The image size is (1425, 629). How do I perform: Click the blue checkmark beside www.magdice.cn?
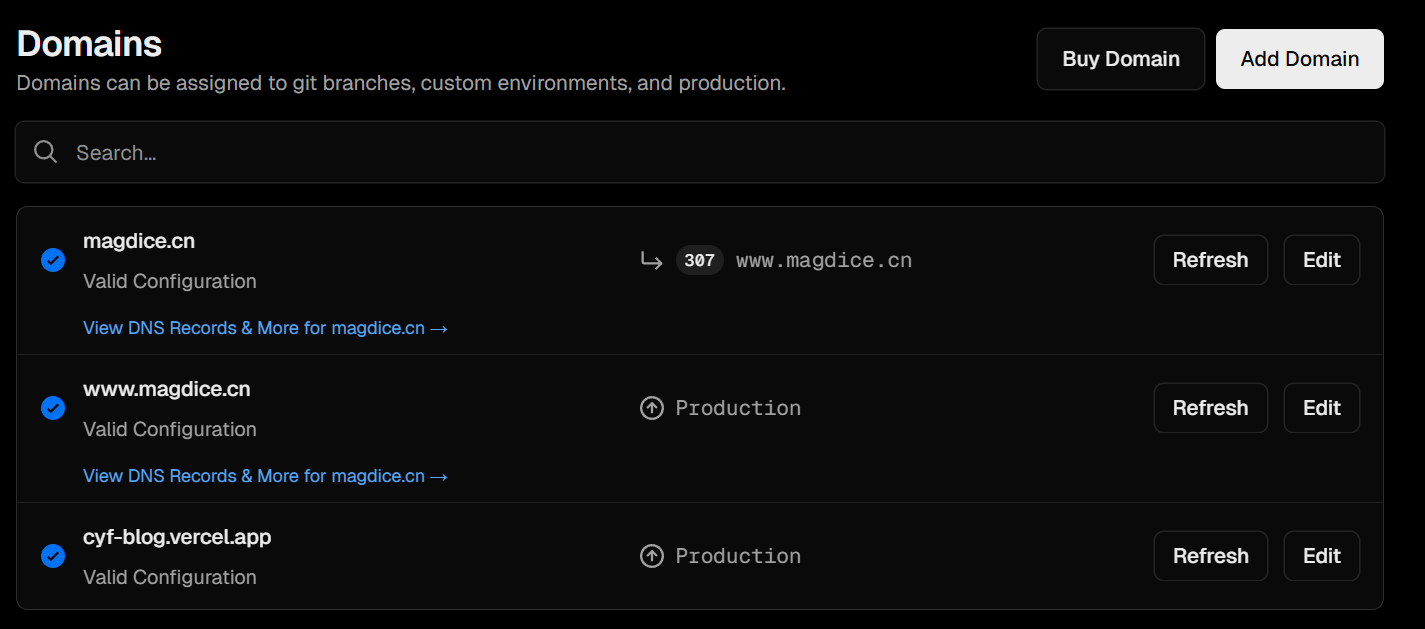(53, 409)
